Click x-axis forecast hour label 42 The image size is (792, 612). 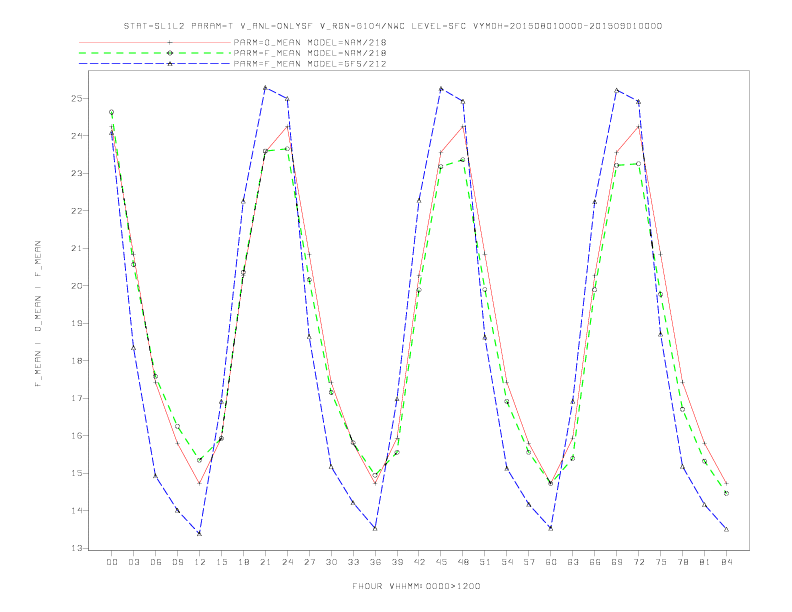[419, 562]
